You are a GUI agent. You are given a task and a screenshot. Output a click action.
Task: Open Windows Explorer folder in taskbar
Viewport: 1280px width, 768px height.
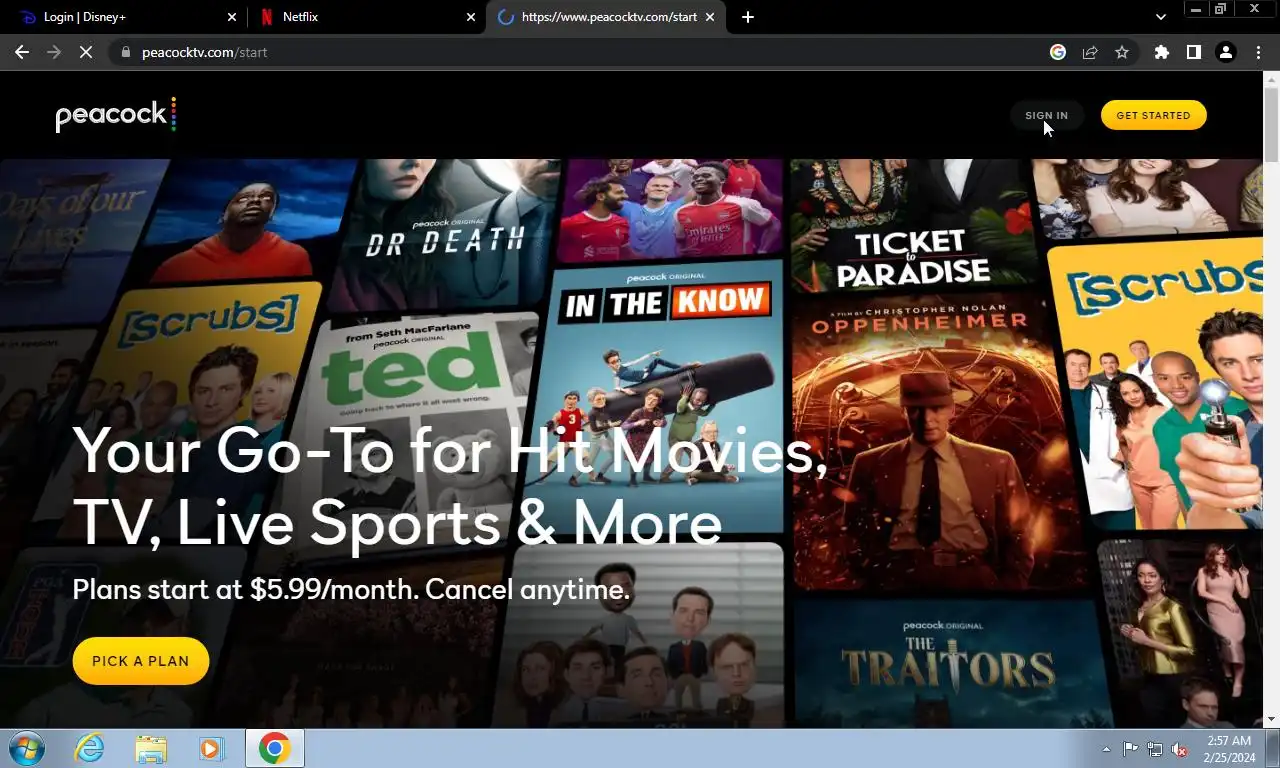[151, 748]
